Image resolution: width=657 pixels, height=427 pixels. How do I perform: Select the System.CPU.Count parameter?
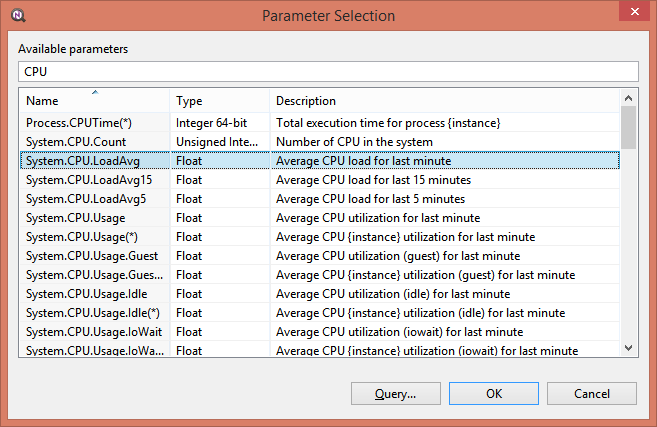(319, 142)
